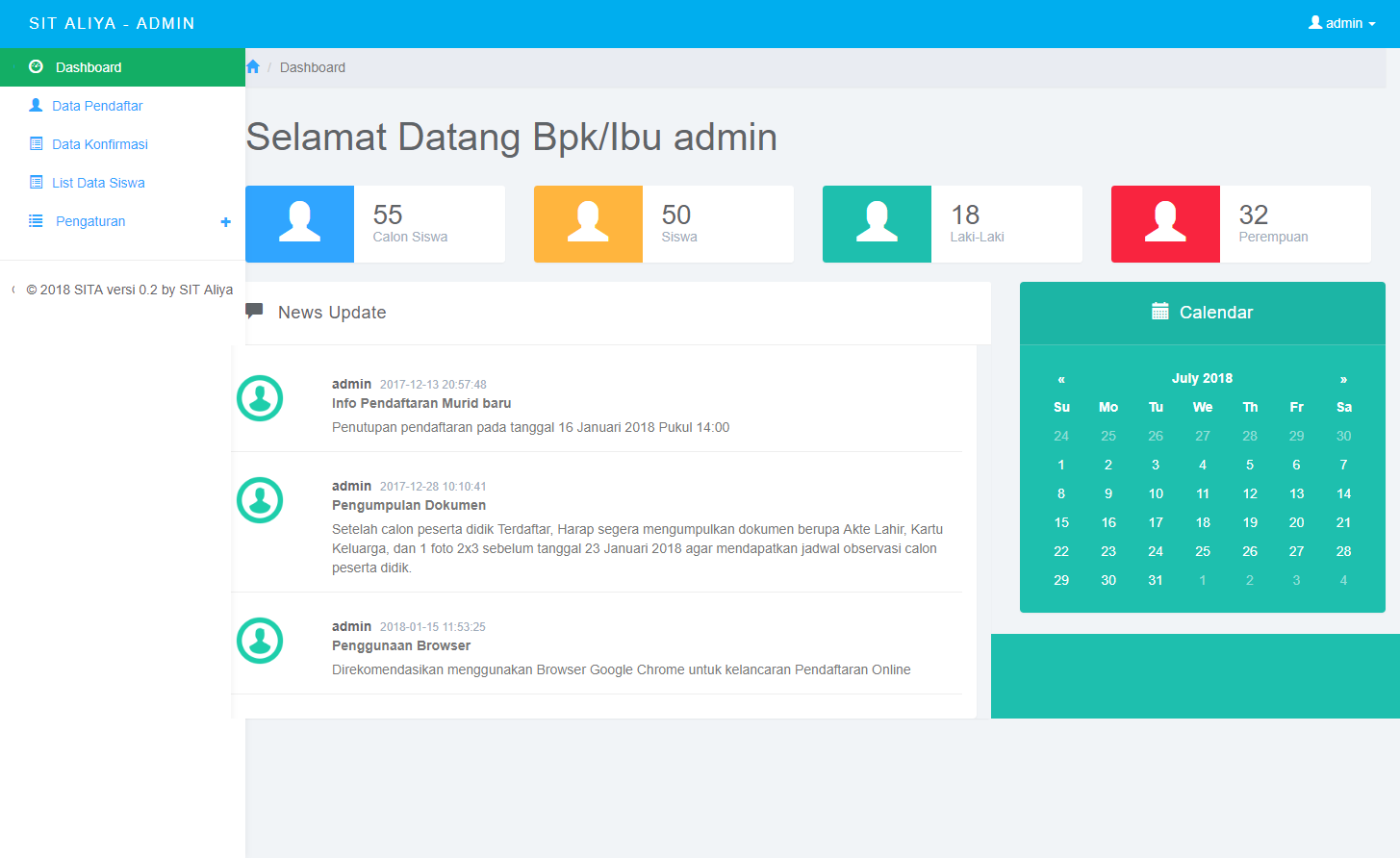
Task: Click the user avatar beside Penggunaan Dokumen post
Action: pyautogui.click(x=260, y=500)
